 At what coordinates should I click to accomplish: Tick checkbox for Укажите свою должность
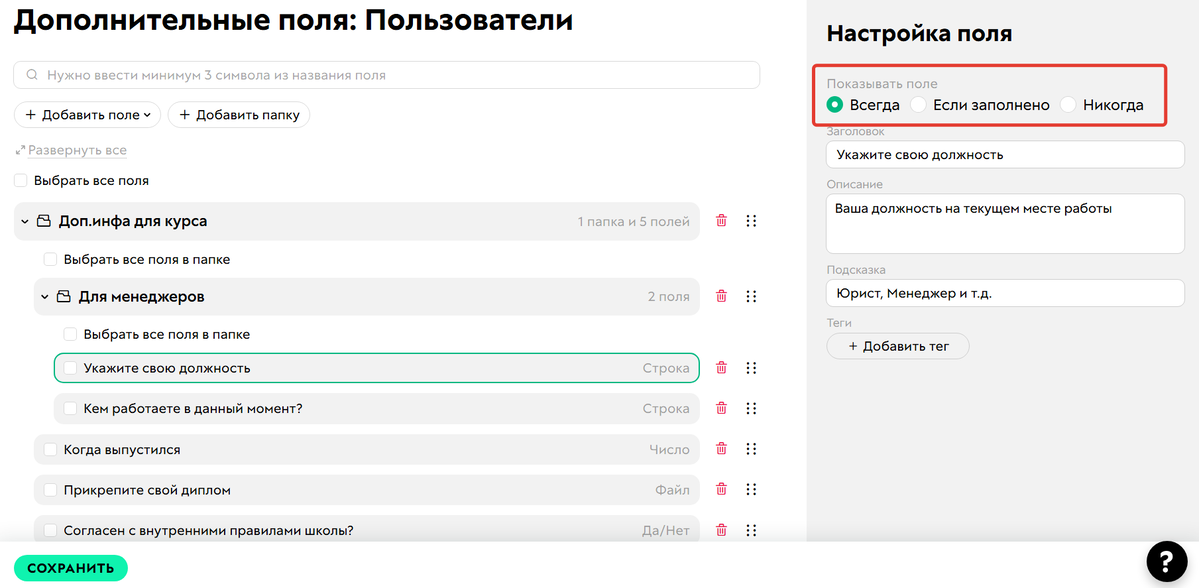tap(70, 368)
